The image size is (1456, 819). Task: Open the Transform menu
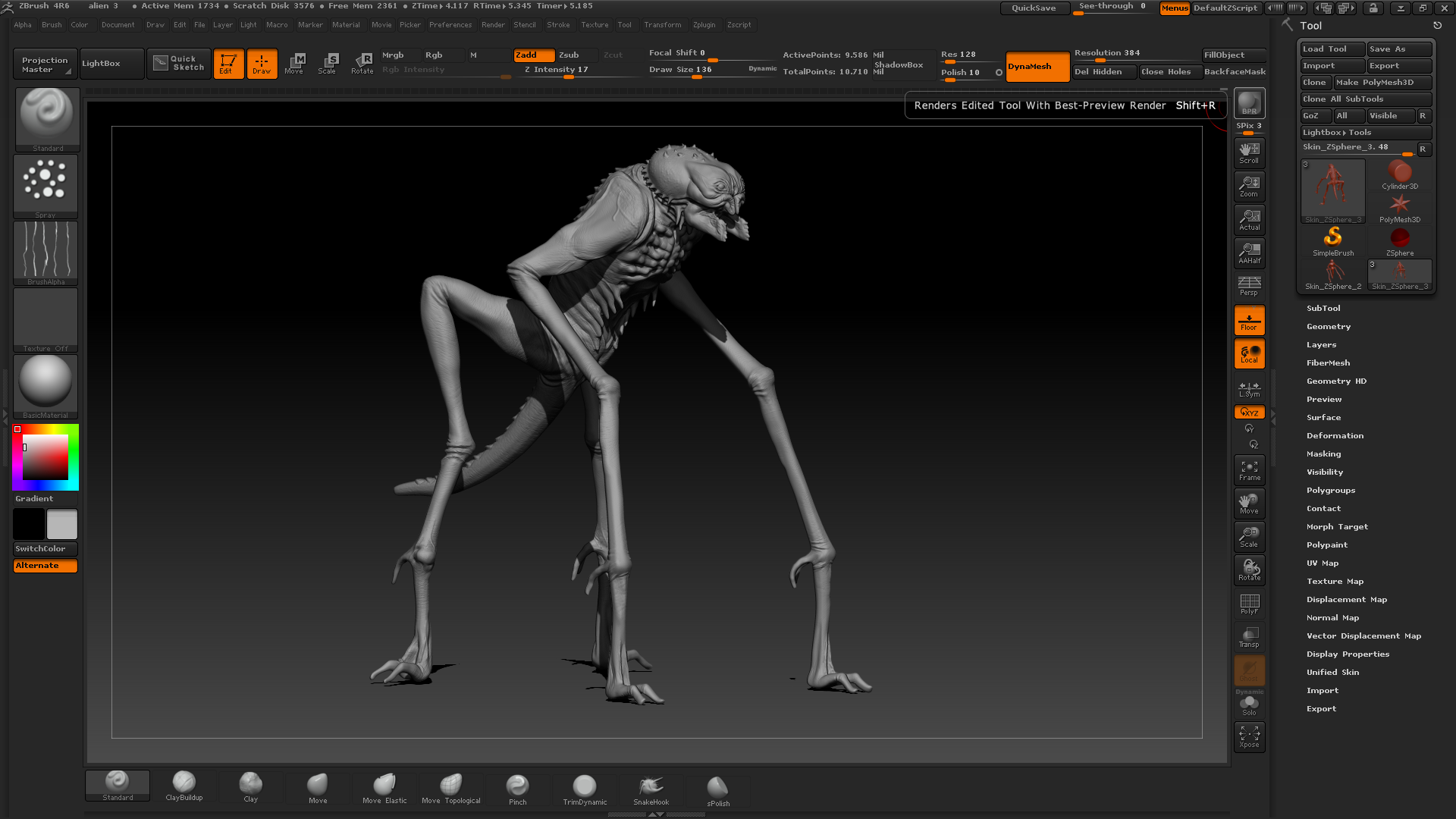(663, 25)
